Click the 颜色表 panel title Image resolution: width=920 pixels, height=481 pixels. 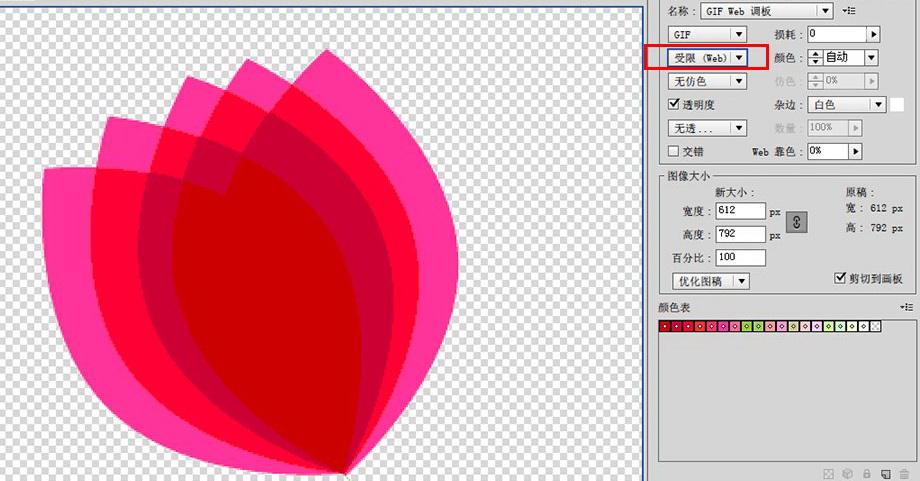674,307
